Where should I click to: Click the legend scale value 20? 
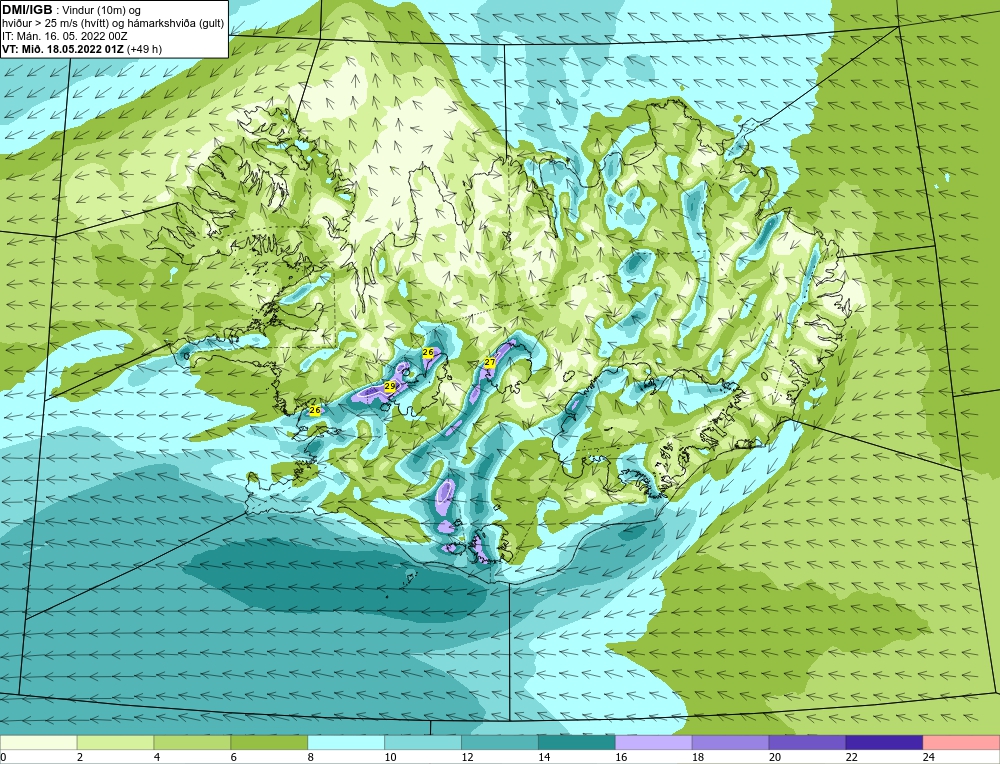point(775,758)
